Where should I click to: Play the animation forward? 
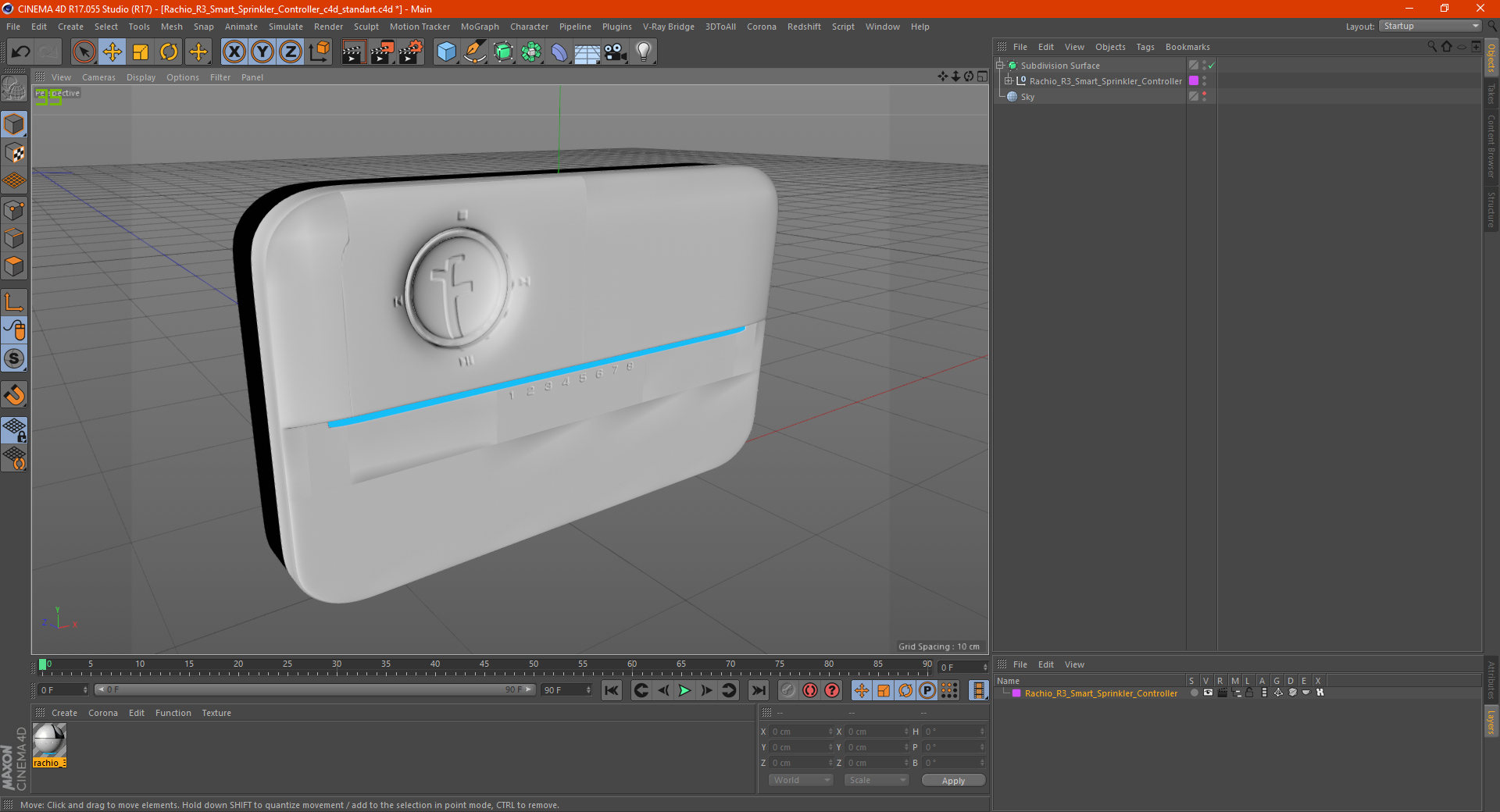pos(684,690)
